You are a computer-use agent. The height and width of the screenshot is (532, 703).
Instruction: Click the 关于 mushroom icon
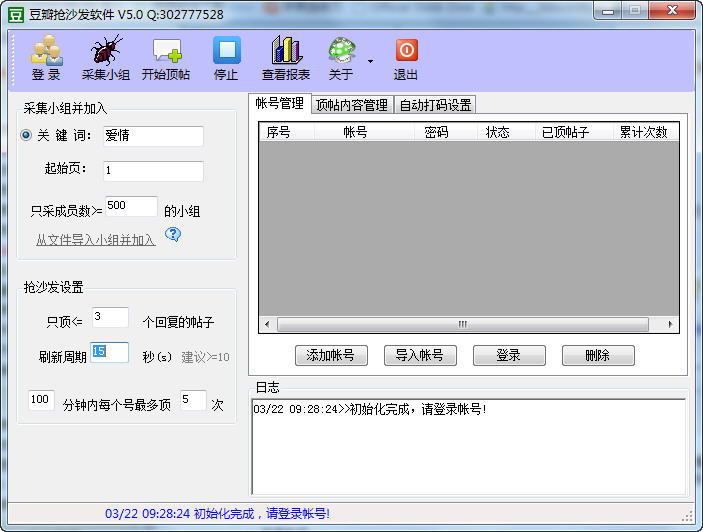[341, 57]
